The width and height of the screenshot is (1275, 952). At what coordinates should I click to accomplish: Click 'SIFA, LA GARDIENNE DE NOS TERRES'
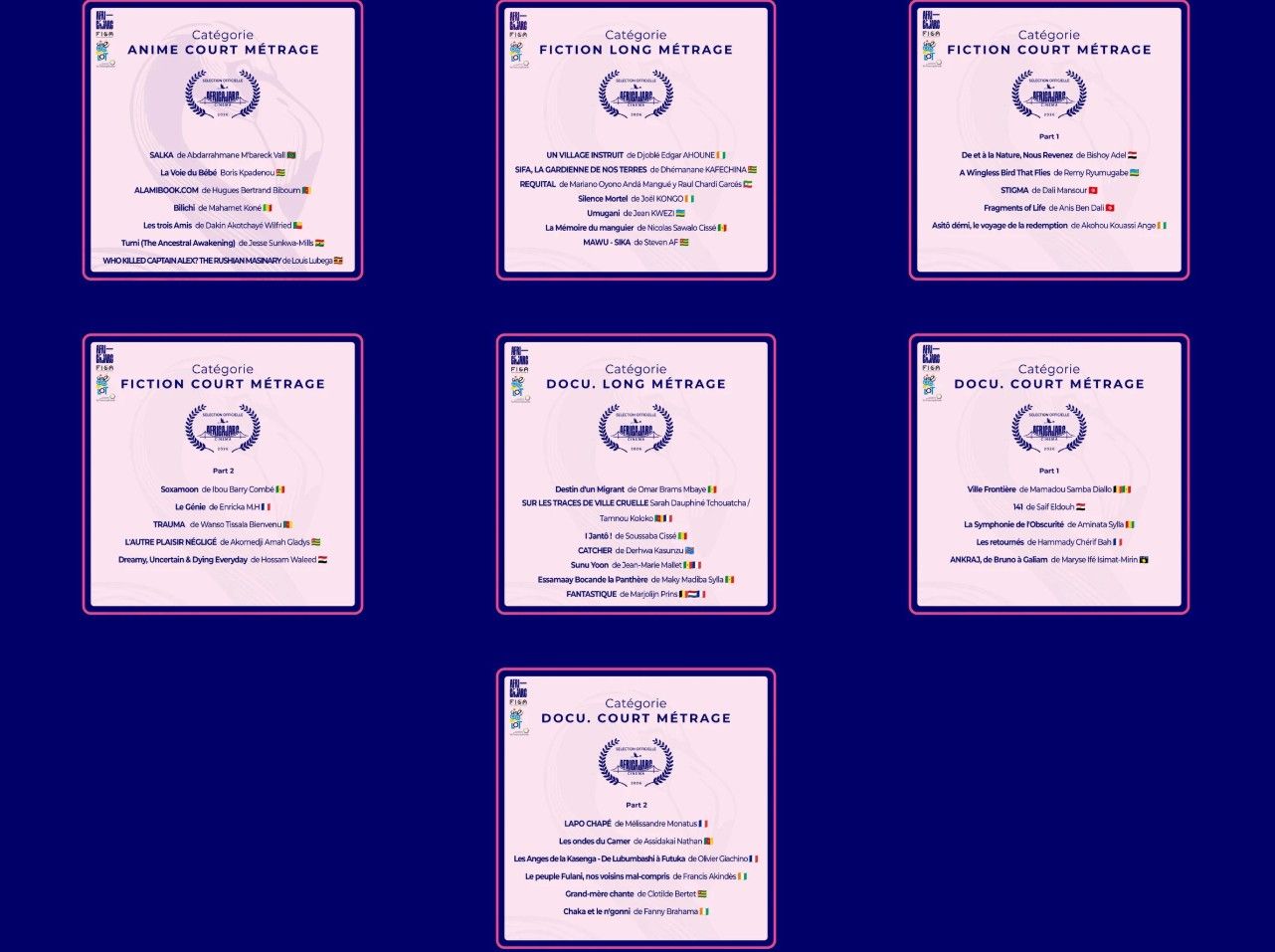581,170
